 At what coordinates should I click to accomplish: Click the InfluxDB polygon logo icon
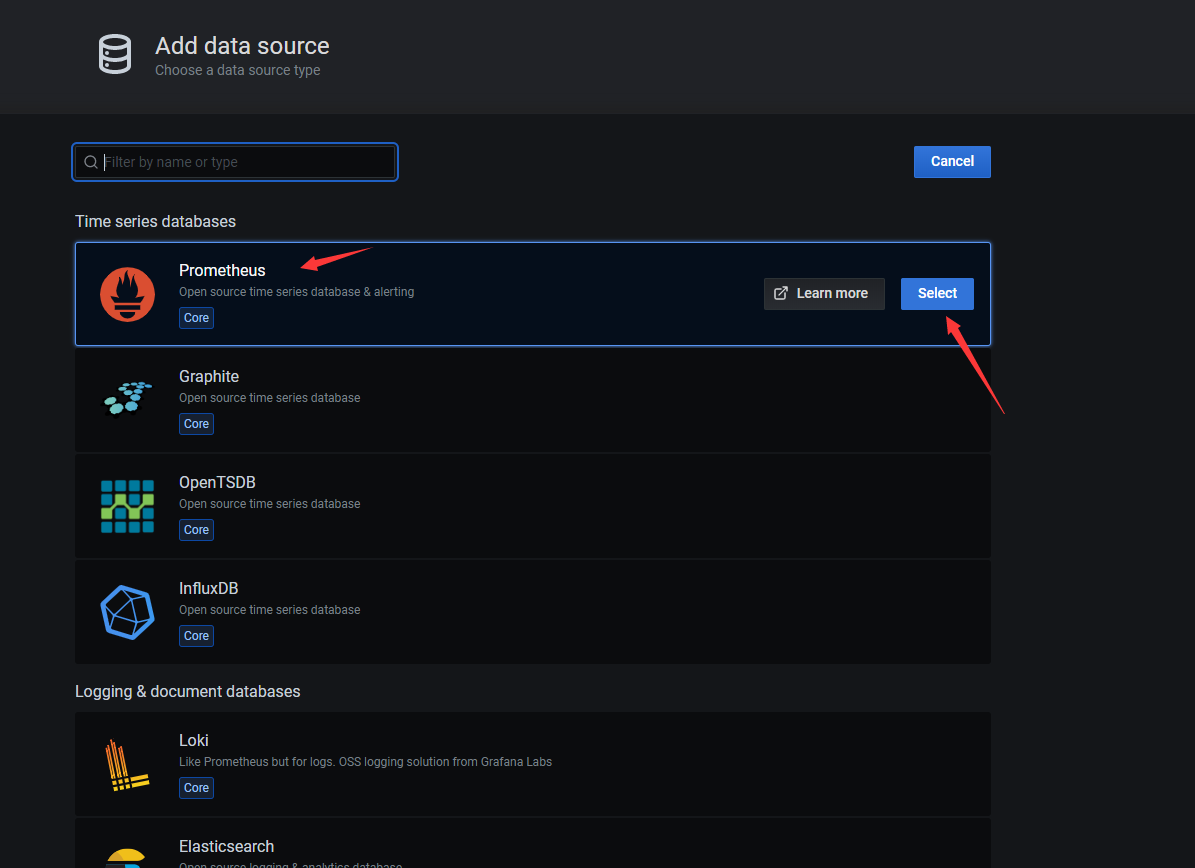point(127,612)
